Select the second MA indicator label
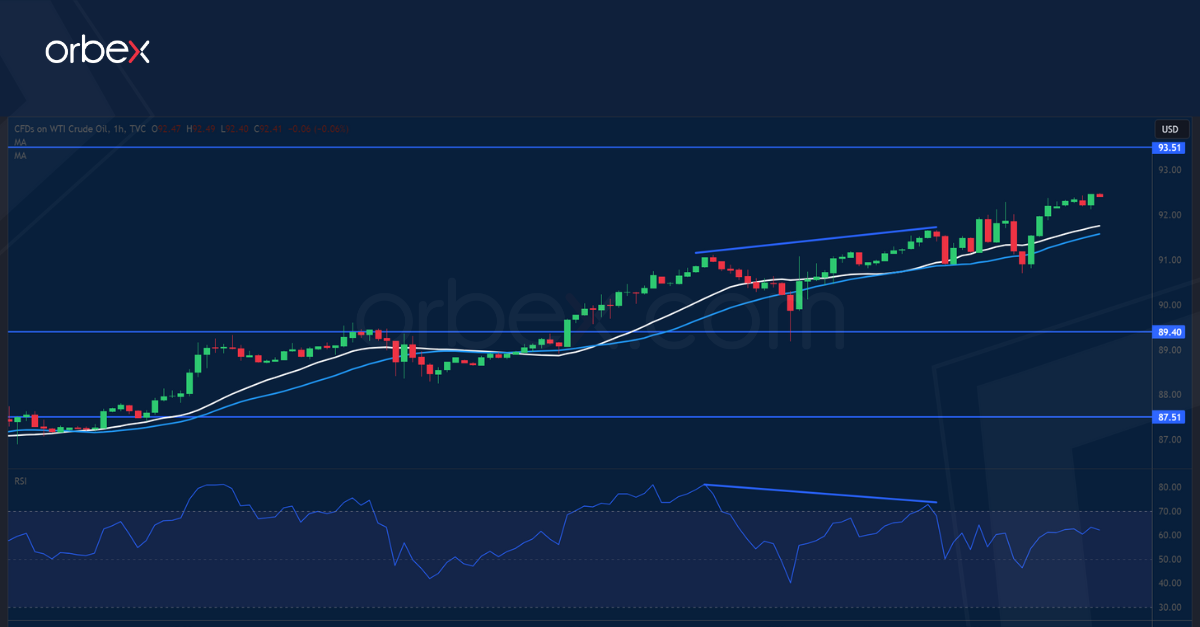 click(19, 156)
